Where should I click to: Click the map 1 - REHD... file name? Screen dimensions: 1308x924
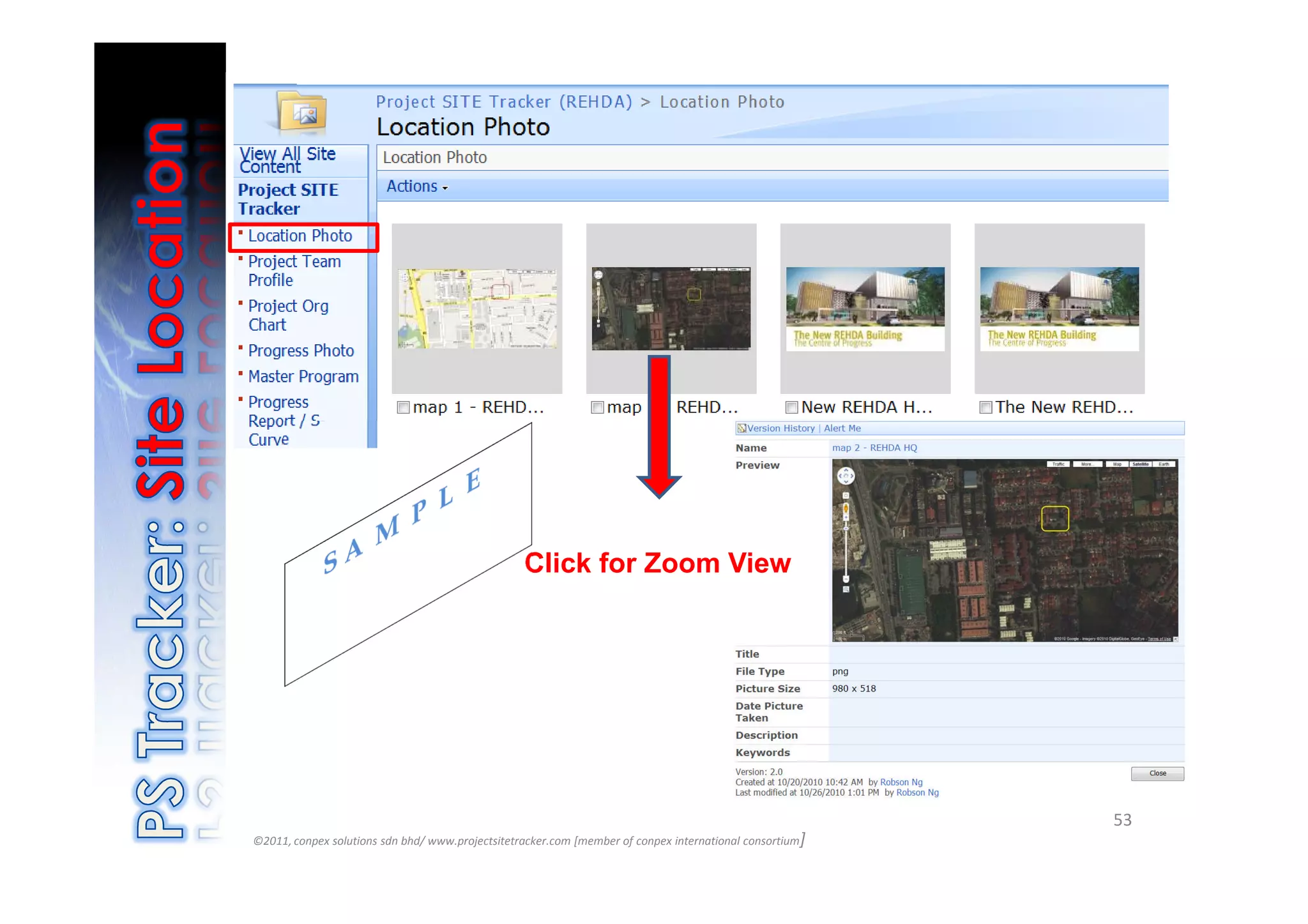[x=478, y=407]
